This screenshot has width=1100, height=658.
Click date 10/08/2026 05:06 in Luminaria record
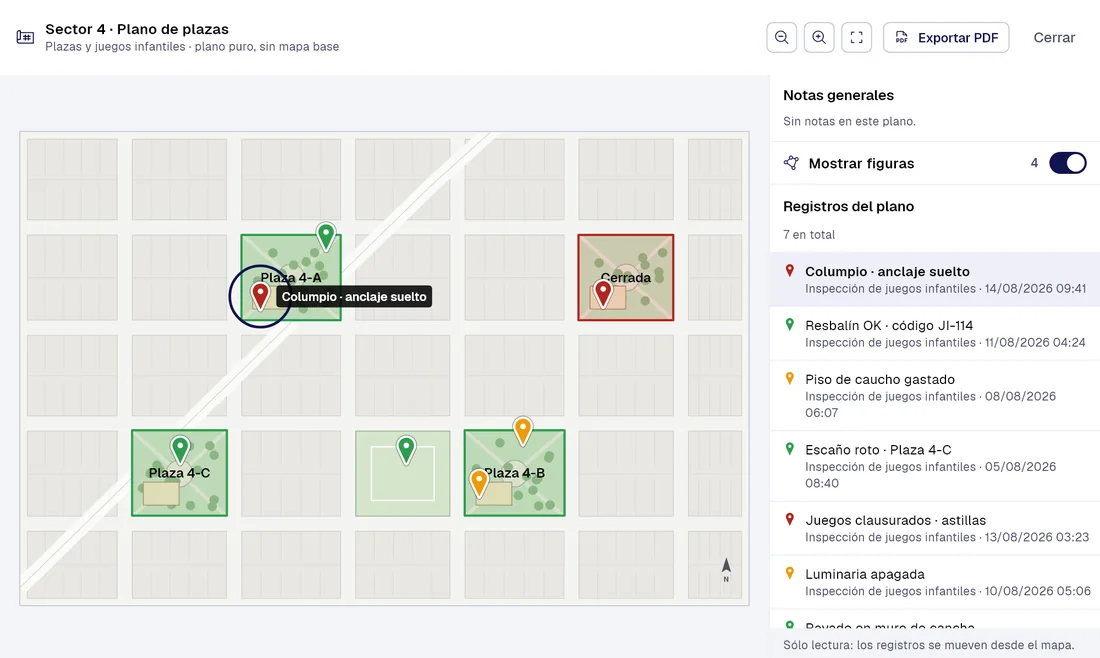(x=1038, y=591)
